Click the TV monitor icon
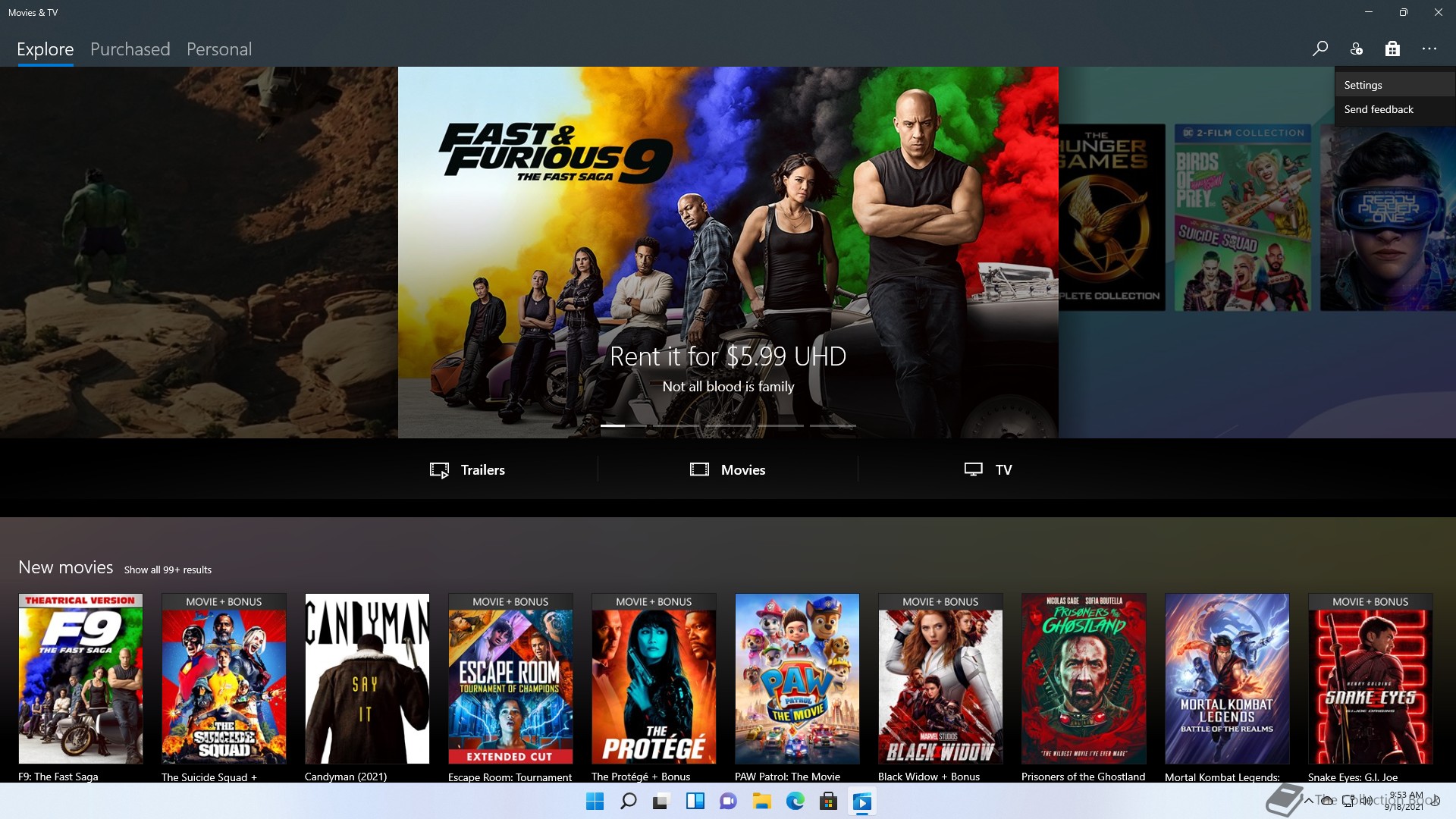This screenshot has width=1456, height=819. [974, 469]
